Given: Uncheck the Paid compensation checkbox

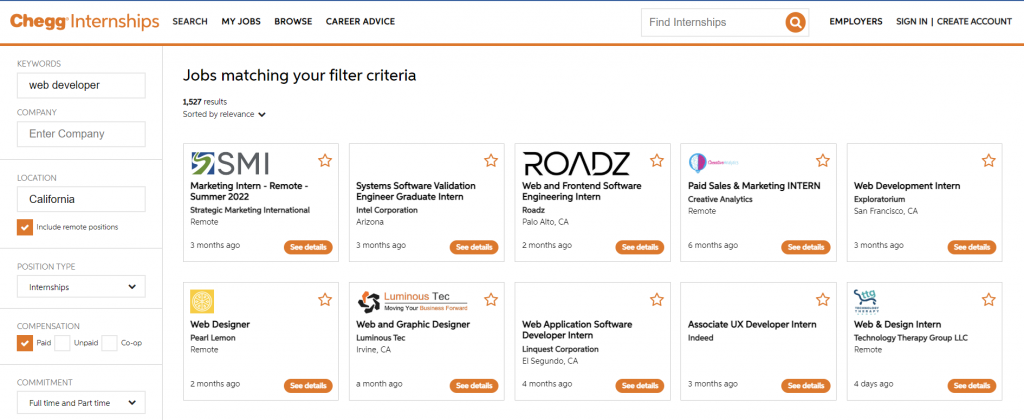Looking at the screenshot, I should (x=25, y=343).
